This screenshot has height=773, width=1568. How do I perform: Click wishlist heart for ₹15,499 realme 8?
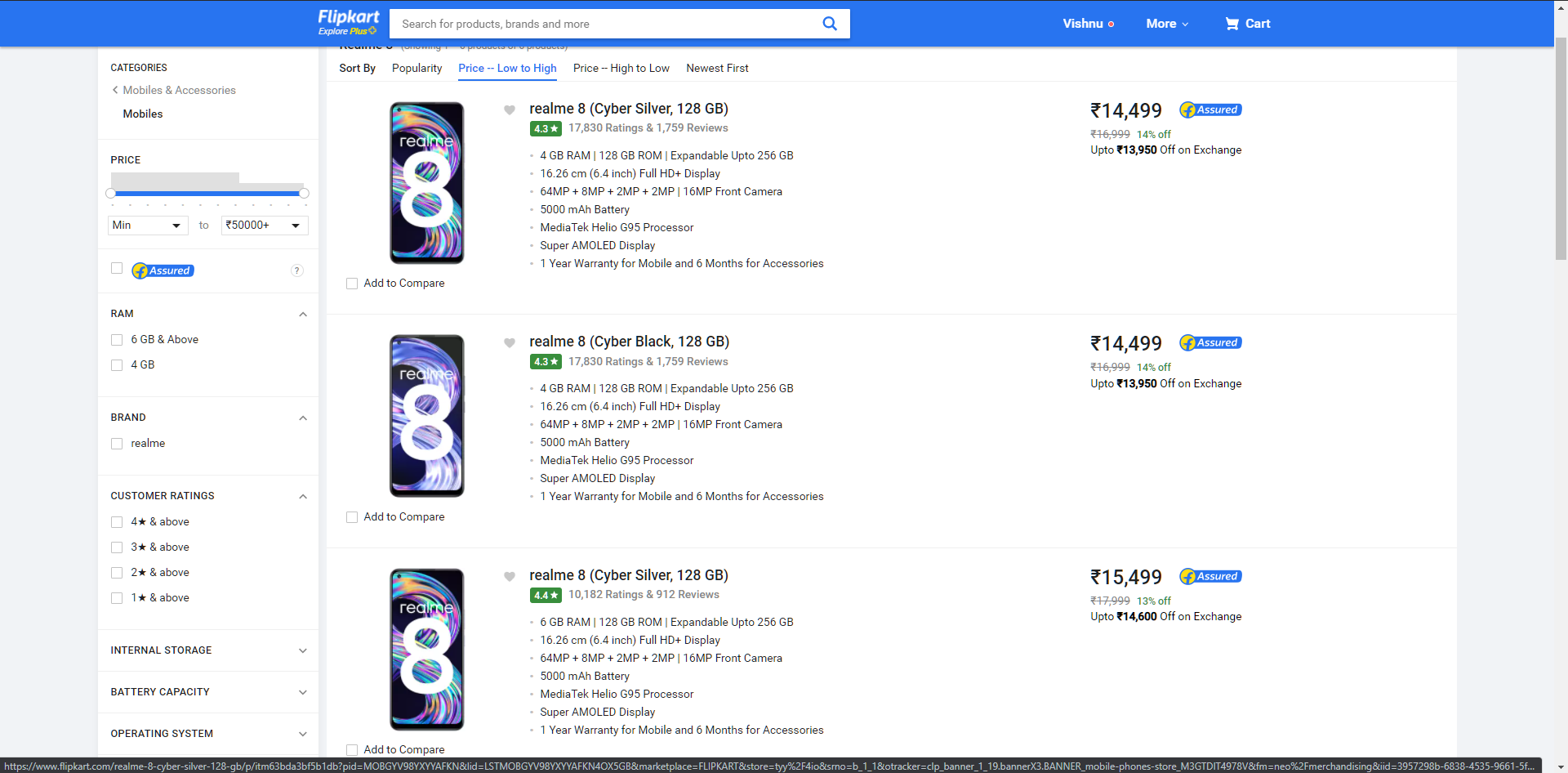pos(510,577)
